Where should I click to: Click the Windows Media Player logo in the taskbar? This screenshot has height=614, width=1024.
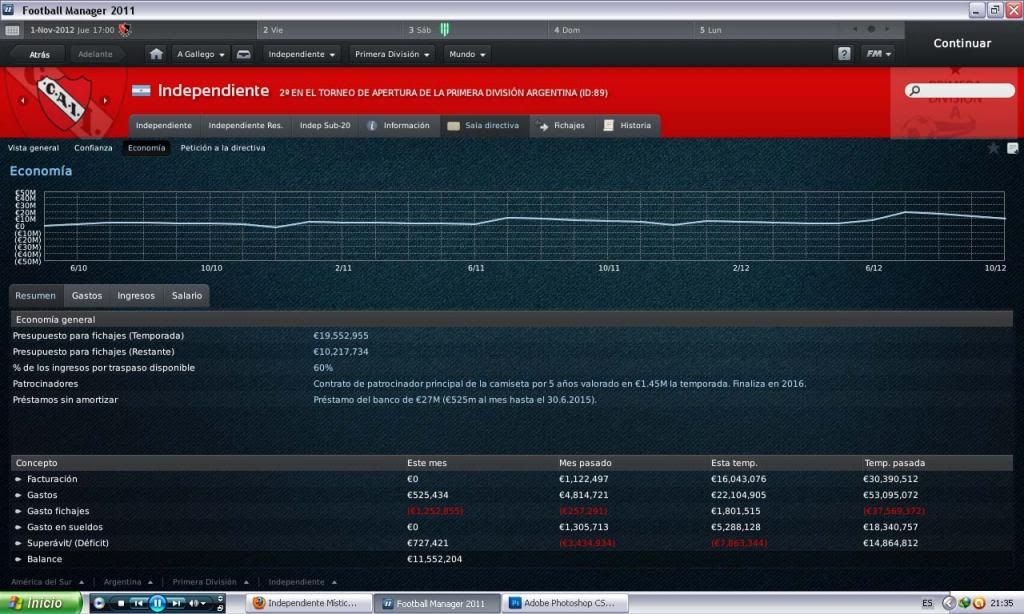point(99,603)
